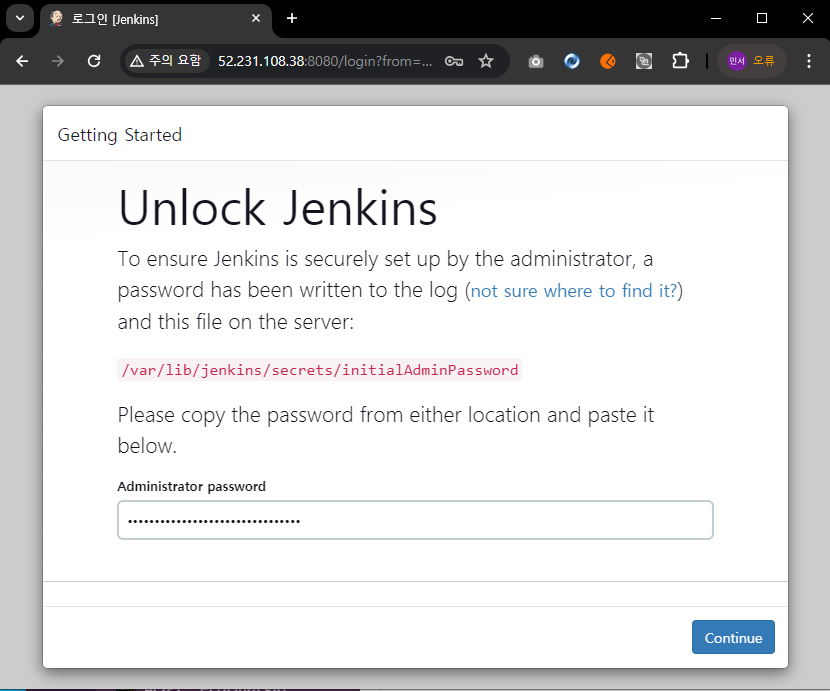Reload the Jenkins login page
The width and height of the screenshot is (830, 691).
pos(94,61)
